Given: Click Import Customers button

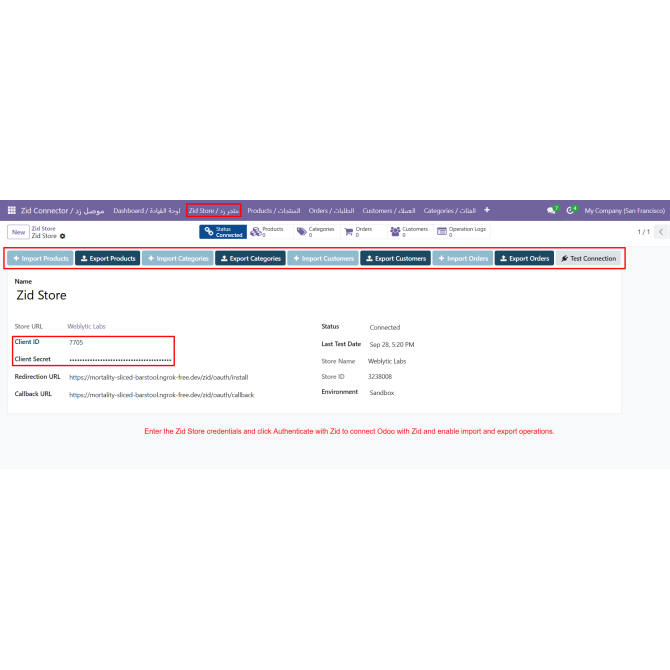Looking at the screenshot, I should pyautogui.click(x=323, y=258).
